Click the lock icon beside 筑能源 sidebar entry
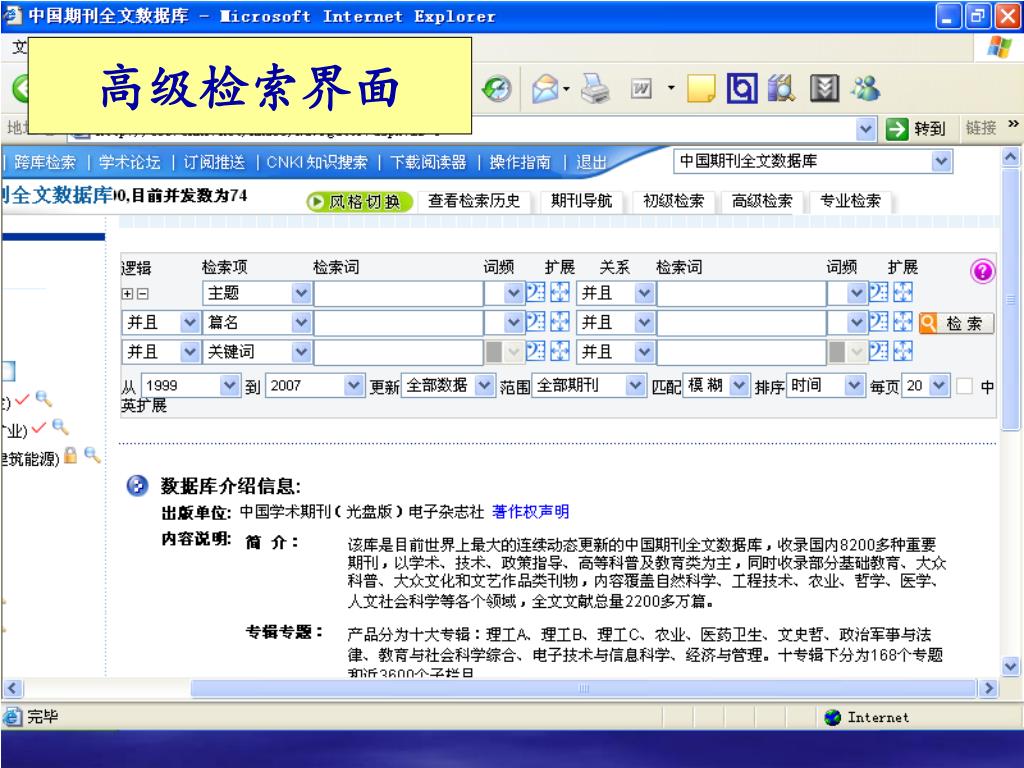The height and width of the screenshot is (768, 1024). tap(71, 455)
